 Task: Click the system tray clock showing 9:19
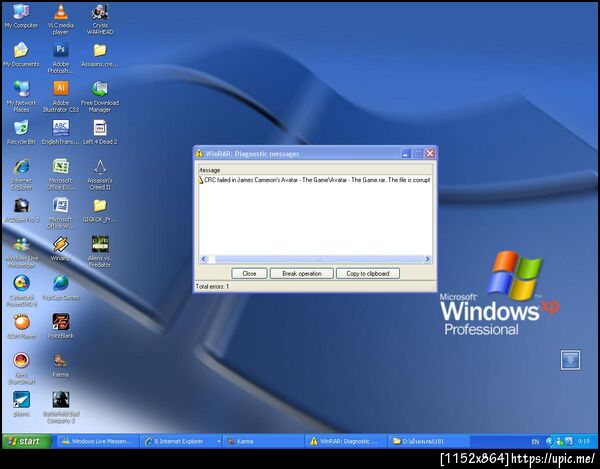click(x=584, y=441)
